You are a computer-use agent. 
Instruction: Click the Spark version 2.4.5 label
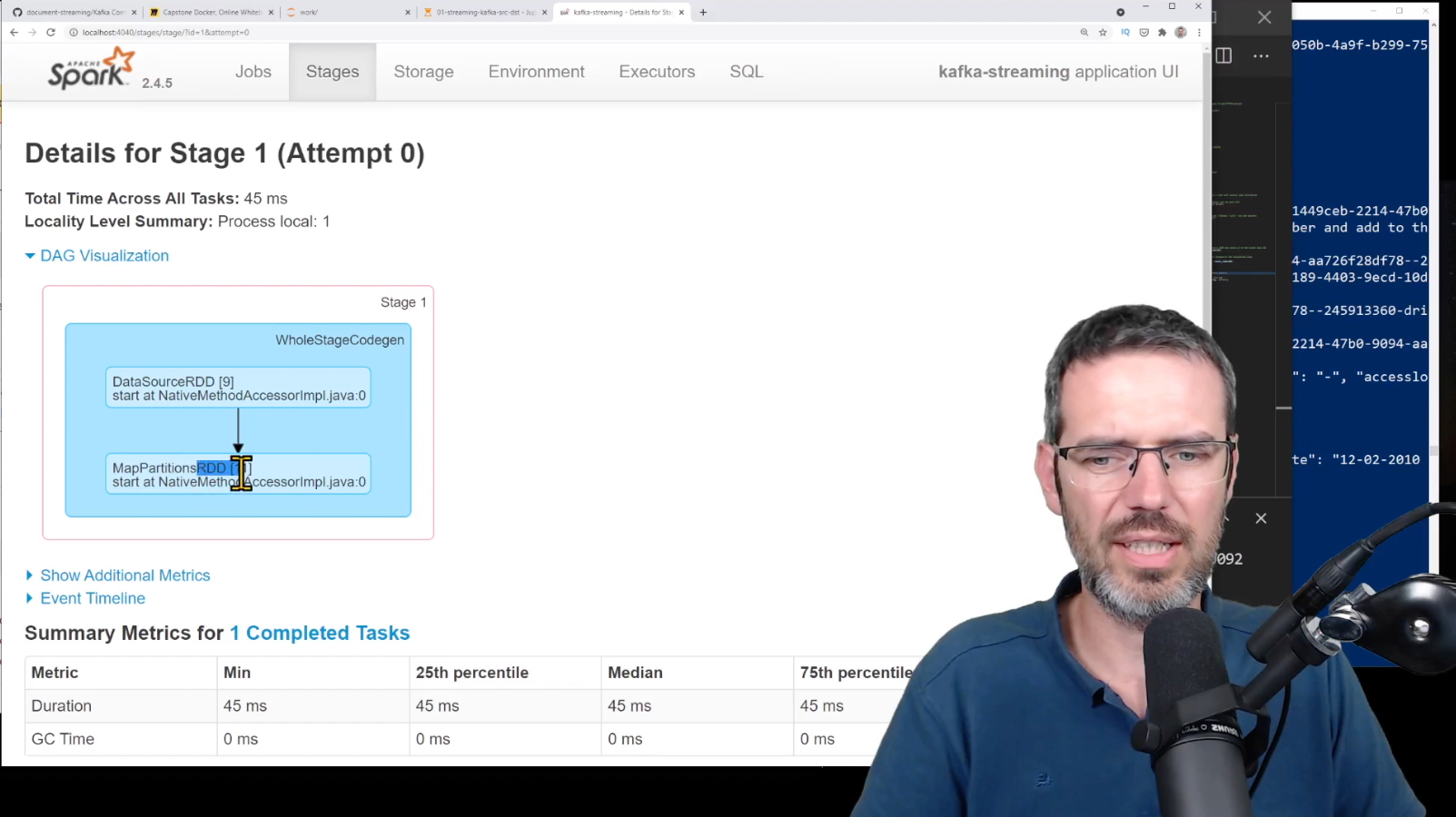(x=157, y=83)
